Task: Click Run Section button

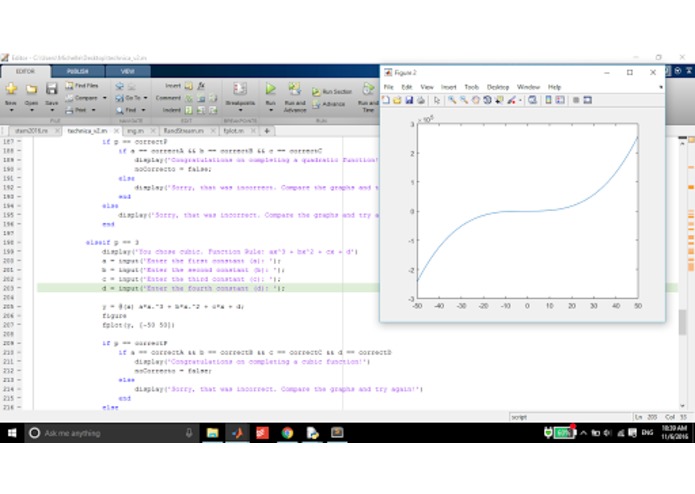Action: [x=332, y=92]
